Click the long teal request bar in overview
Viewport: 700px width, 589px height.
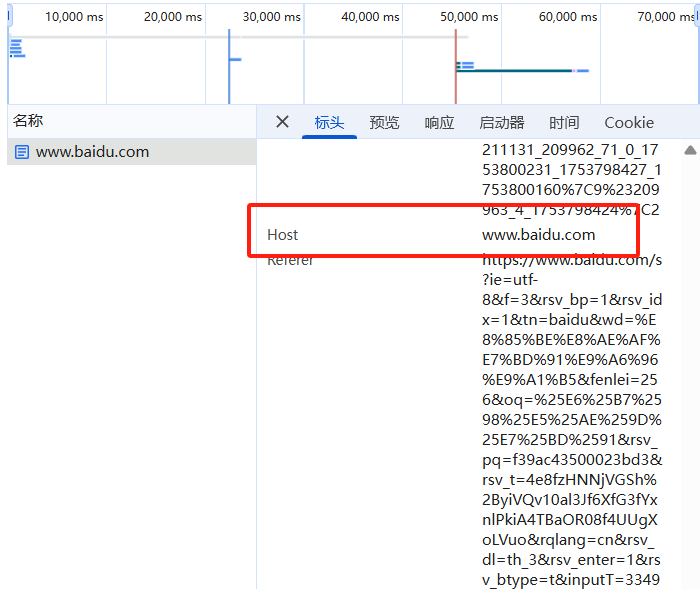pyautogui.click(x=514, y=71)
